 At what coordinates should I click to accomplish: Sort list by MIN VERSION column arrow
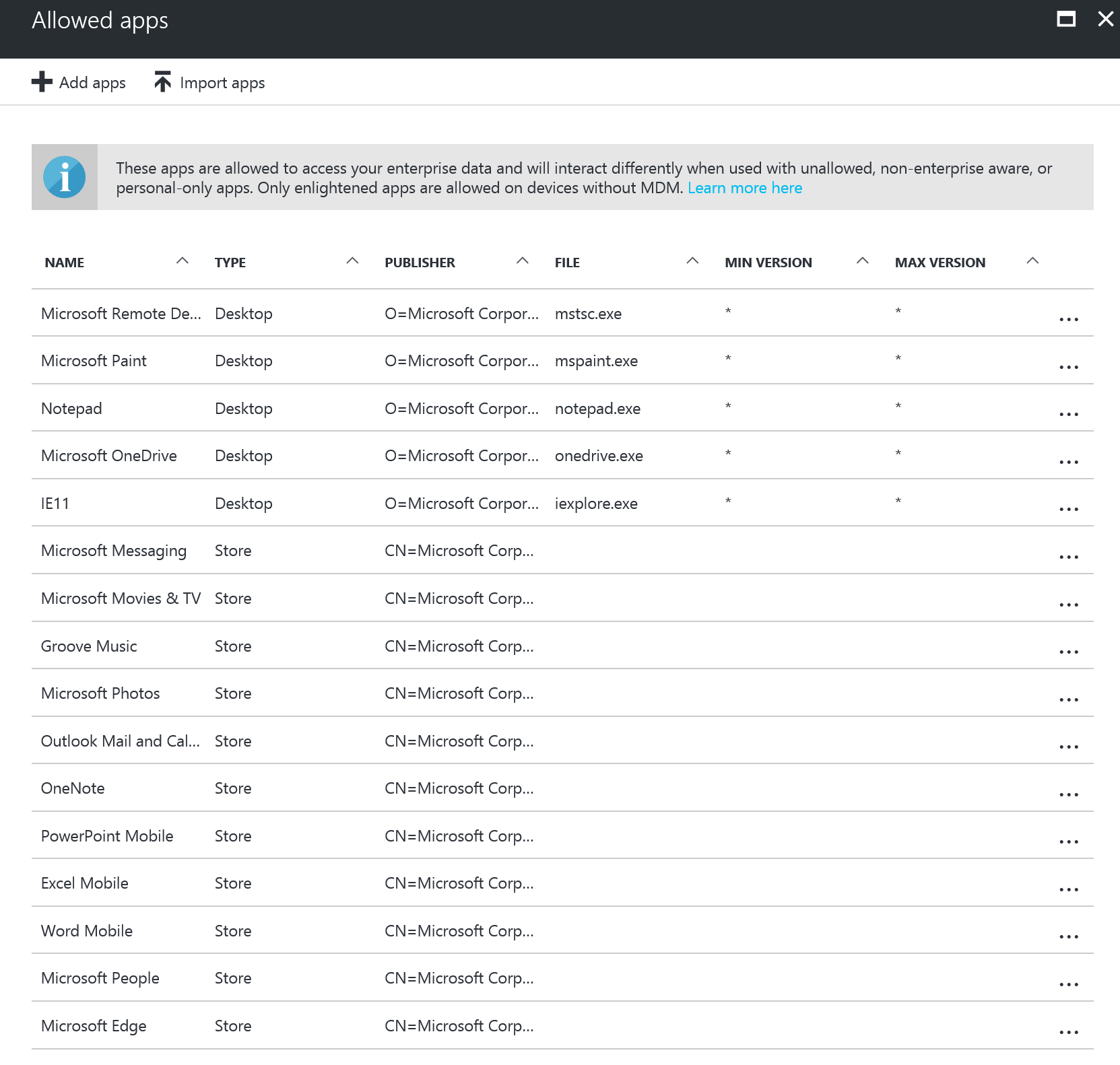point(862,261)
